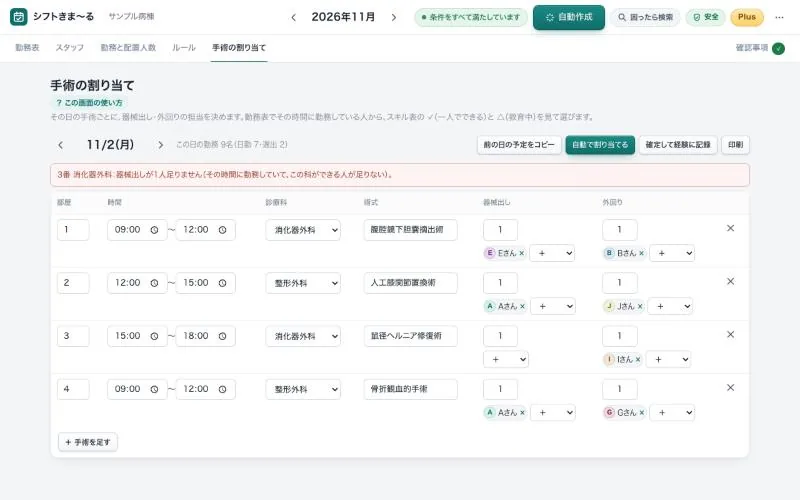Open row 4 外回り add-staff dropdown
Image resolution: width=800 pixels, height=500 pixels.
pyautogui.click(x=672, y=412)
